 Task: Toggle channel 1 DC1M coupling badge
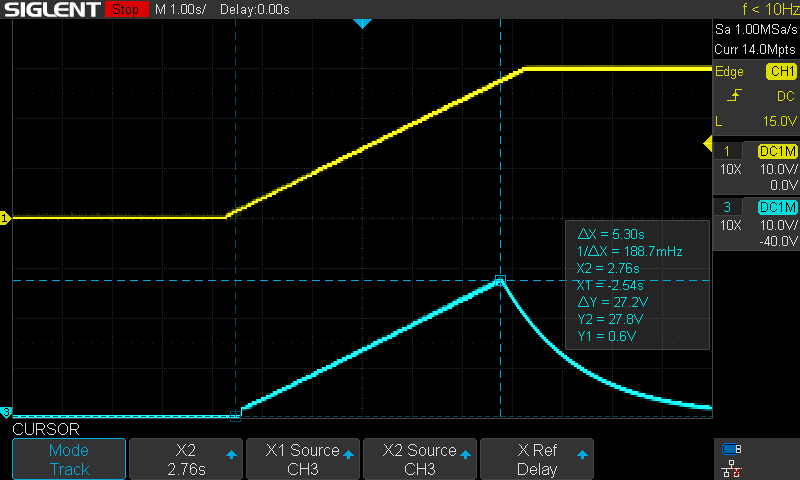click(777, 151)
